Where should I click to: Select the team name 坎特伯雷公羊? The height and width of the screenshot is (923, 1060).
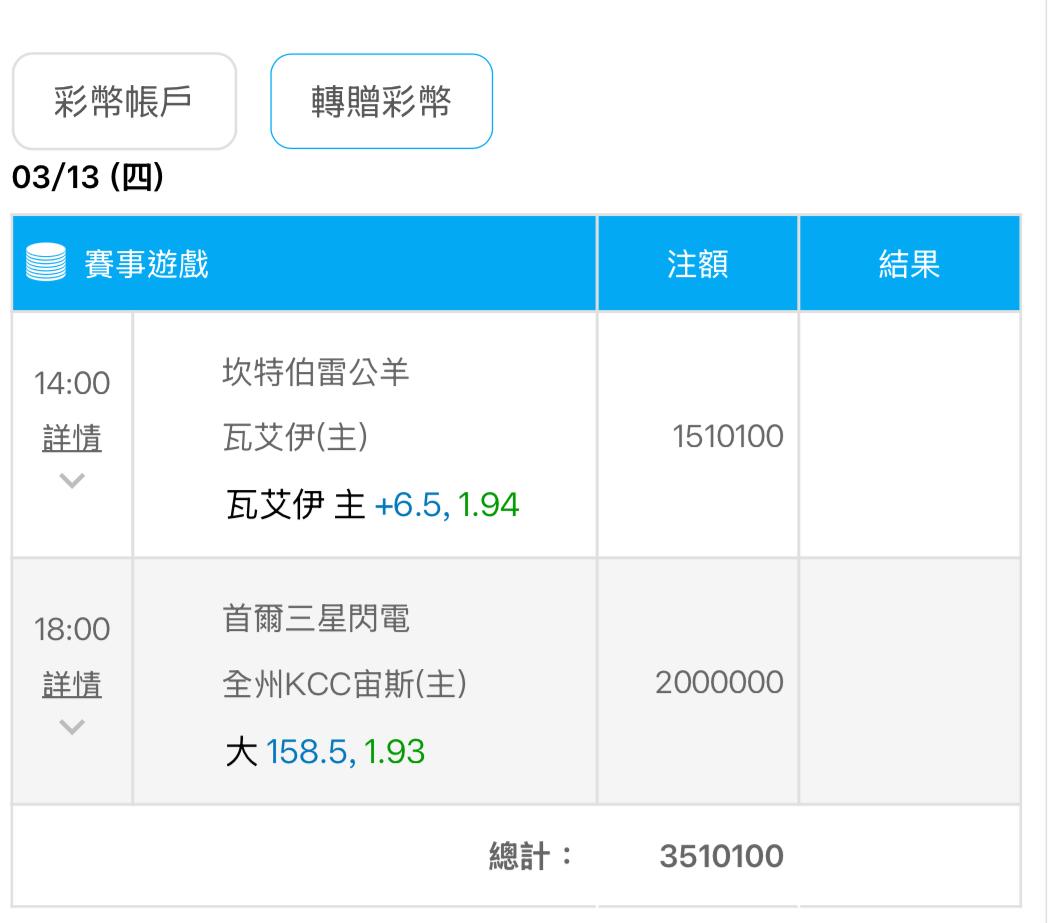point(316,372)
